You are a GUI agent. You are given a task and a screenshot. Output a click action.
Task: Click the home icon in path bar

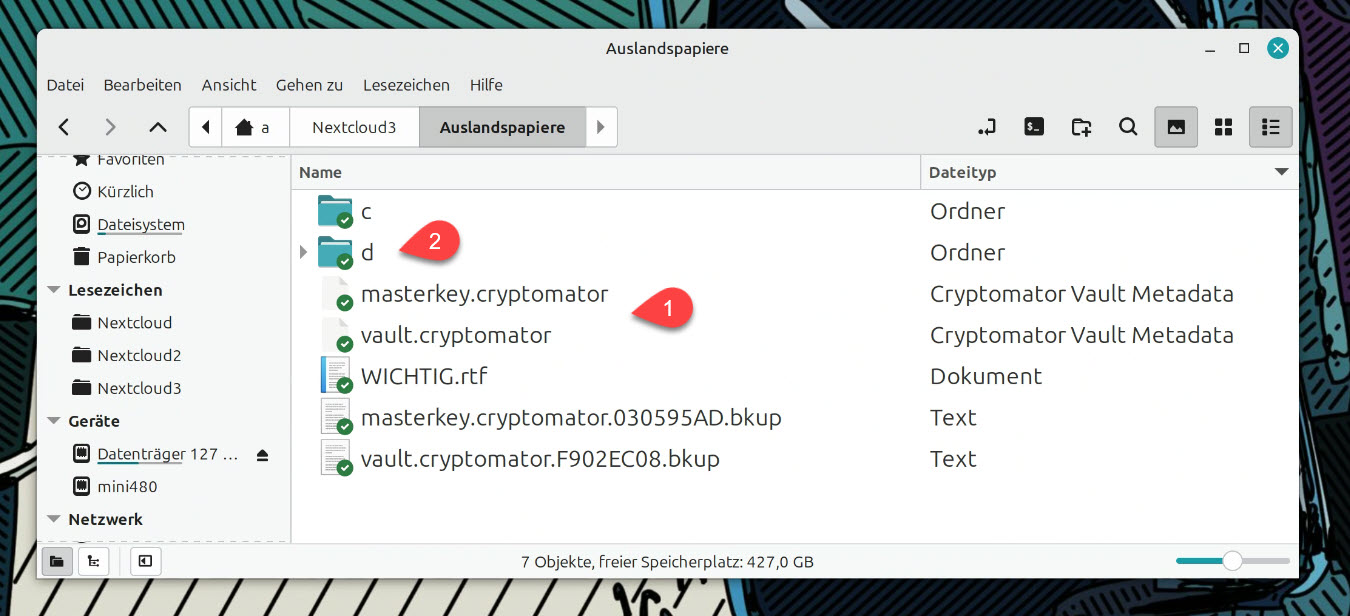[243, 128]
